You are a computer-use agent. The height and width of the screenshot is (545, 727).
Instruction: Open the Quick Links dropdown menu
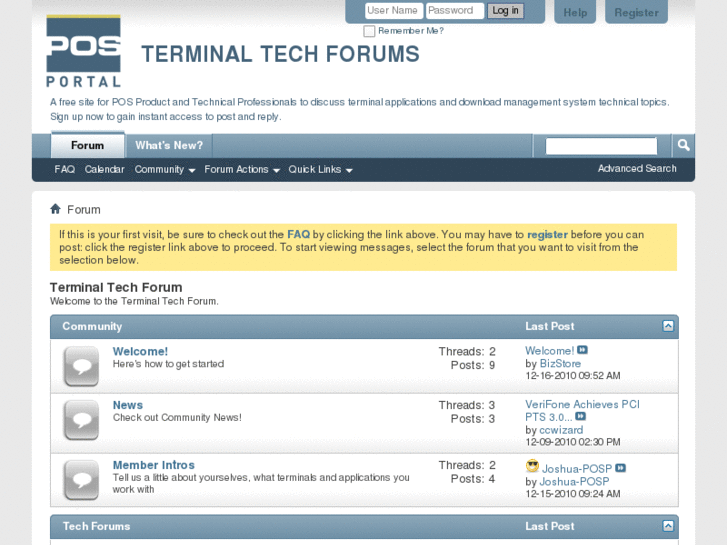320,169
